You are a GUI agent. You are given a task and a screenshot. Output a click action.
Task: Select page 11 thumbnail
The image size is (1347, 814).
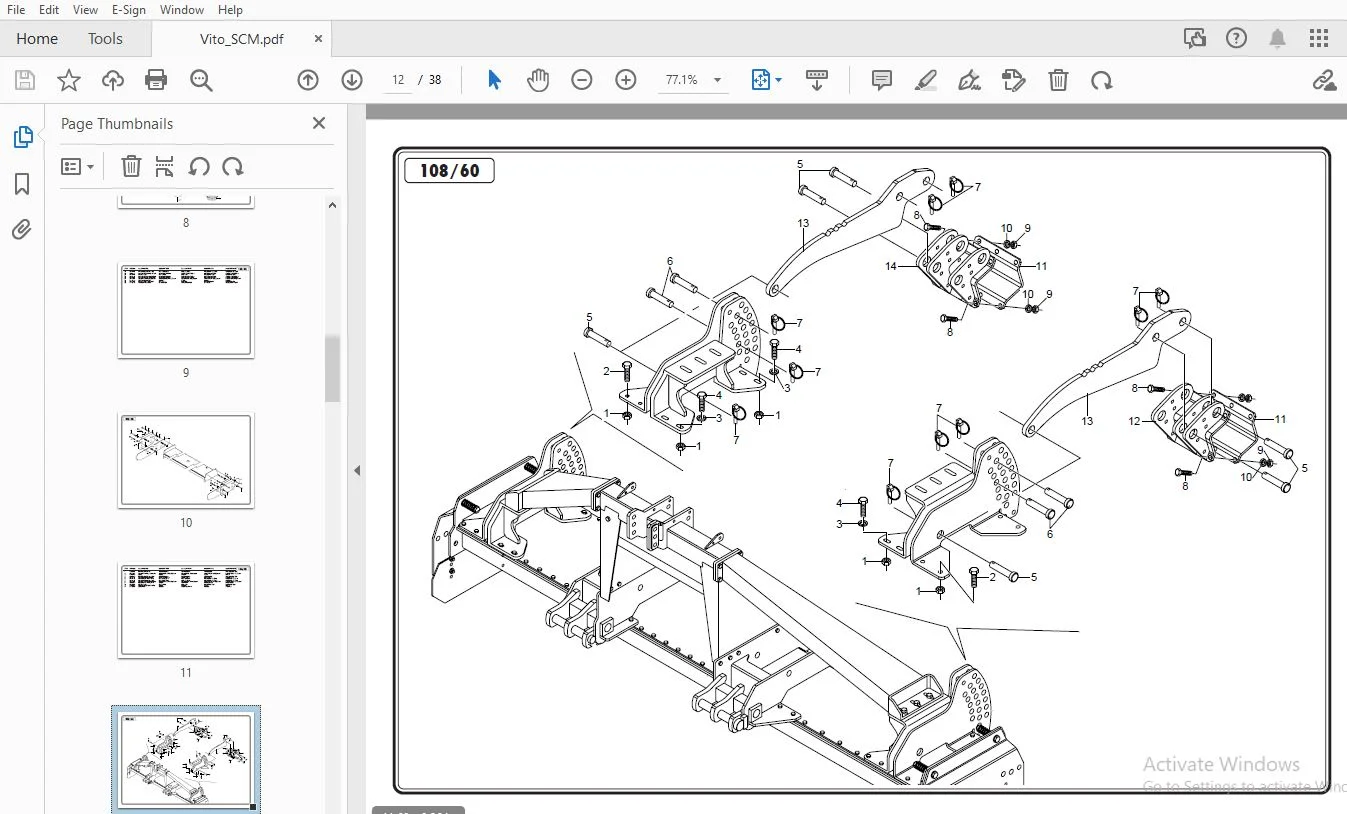[x=186, y=610]
